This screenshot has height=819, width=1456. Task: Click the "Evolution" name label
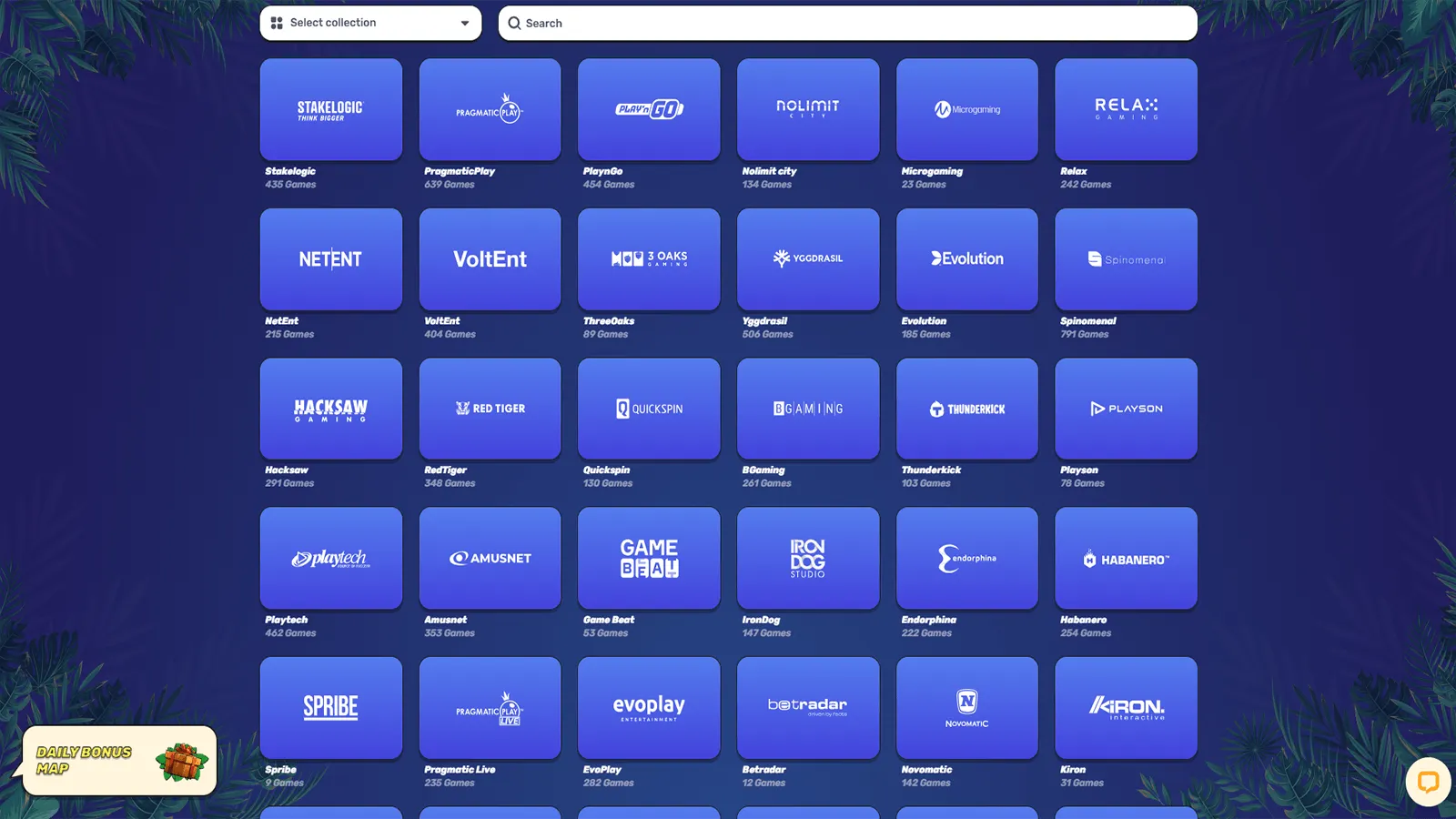[924, 321]
